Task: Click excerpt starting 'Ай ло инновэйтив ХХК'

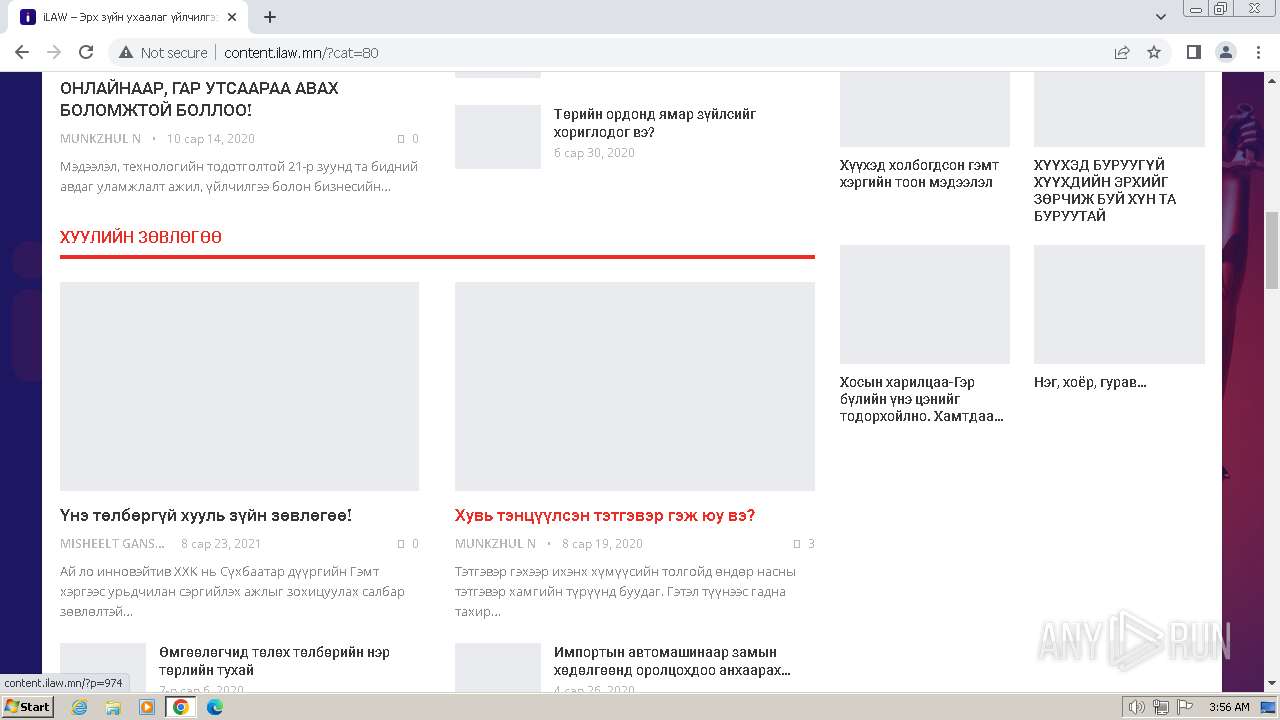Action: (x=232, y=592)
